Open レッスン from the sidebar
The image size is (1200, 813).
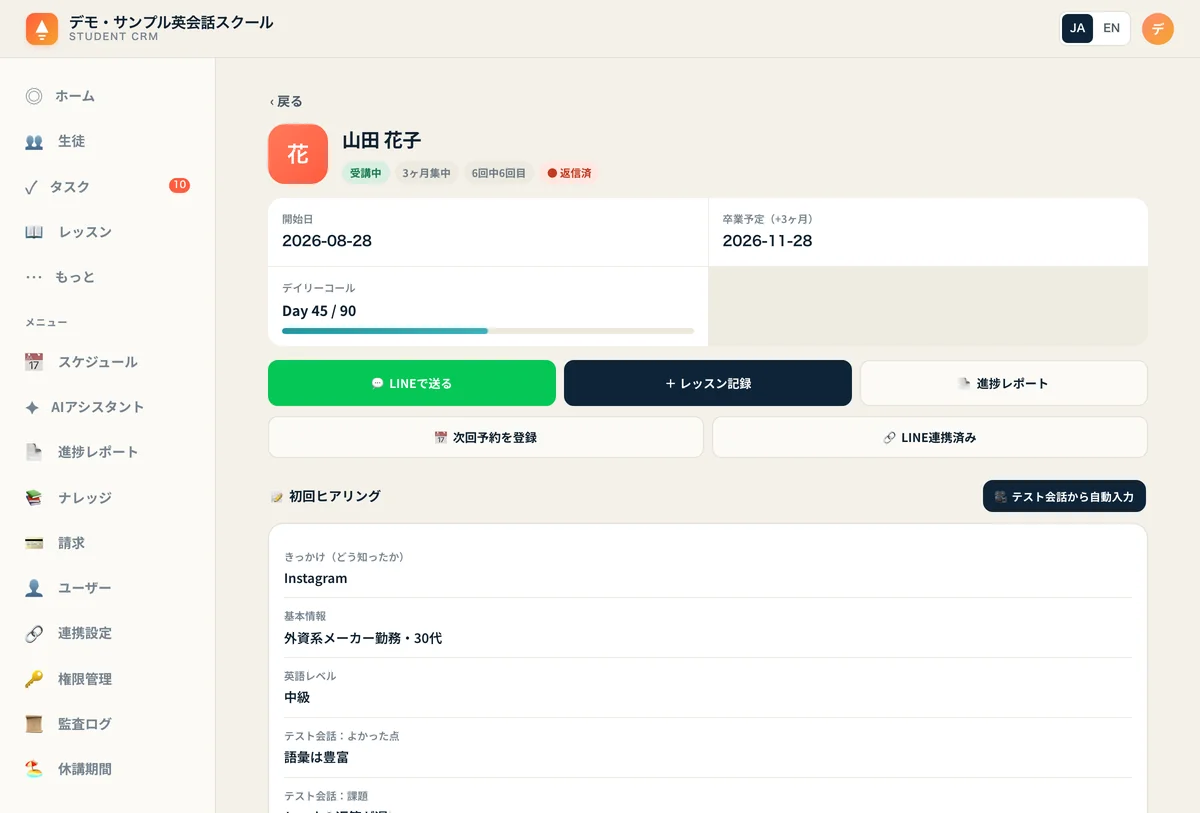tap(107, 232)
